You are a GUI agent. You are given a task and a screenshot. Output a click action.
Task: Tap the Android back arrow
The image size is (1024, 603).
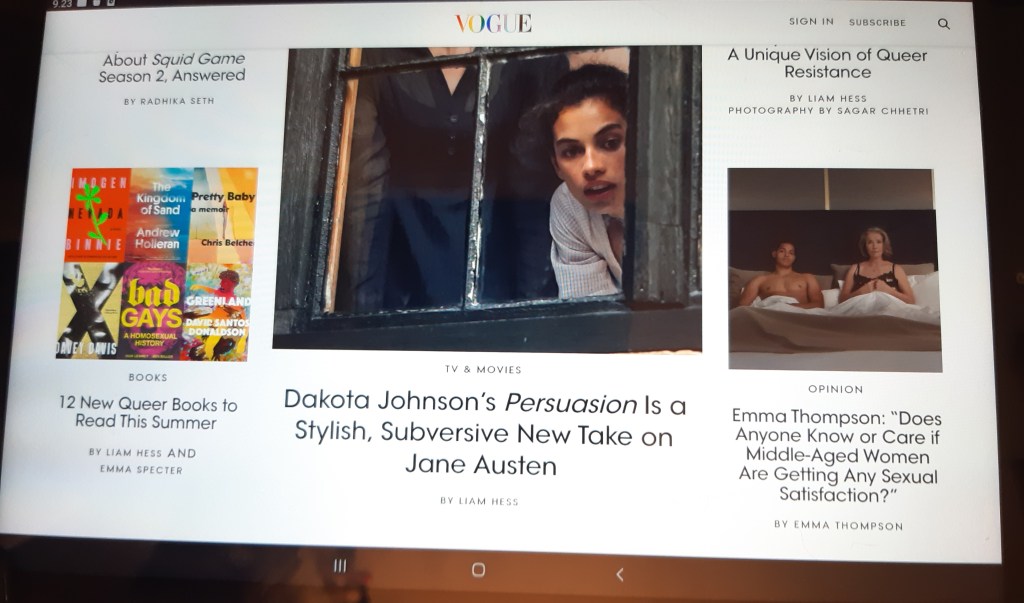619,574
